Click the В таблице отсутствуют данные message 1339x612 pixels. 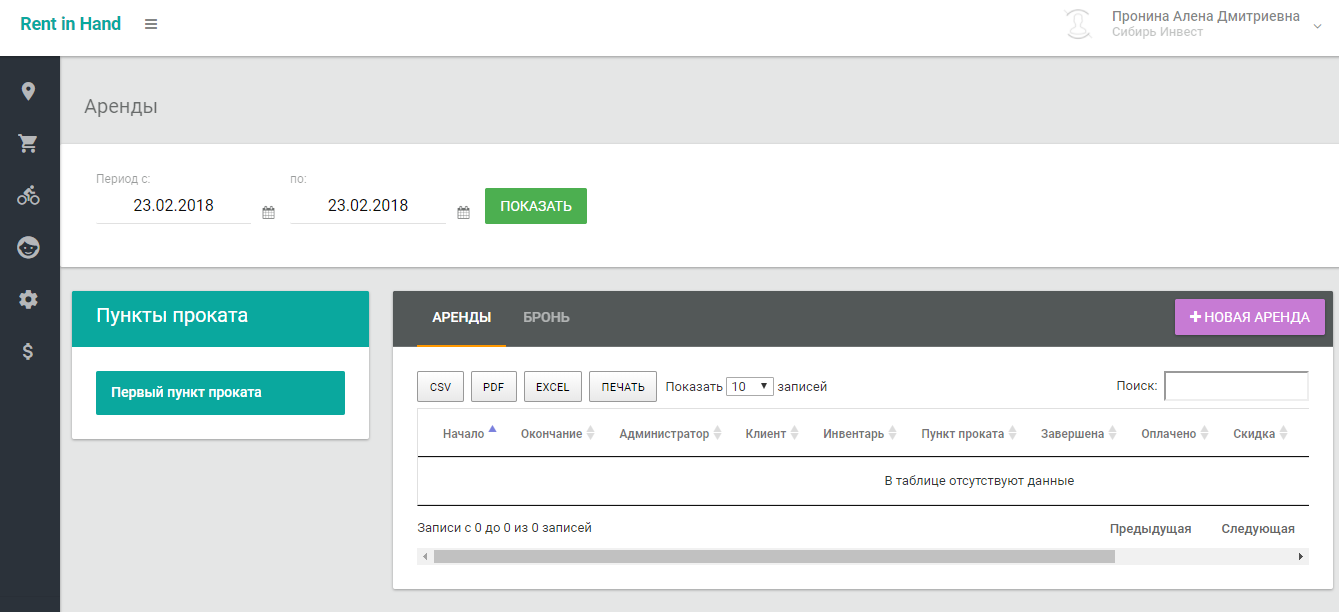(979, 481)
